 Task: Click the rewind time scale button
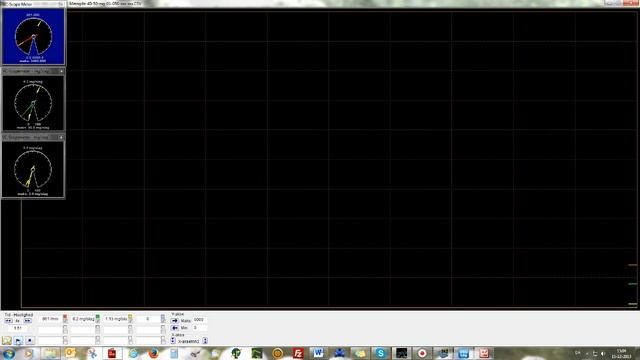tap(9, 320)
